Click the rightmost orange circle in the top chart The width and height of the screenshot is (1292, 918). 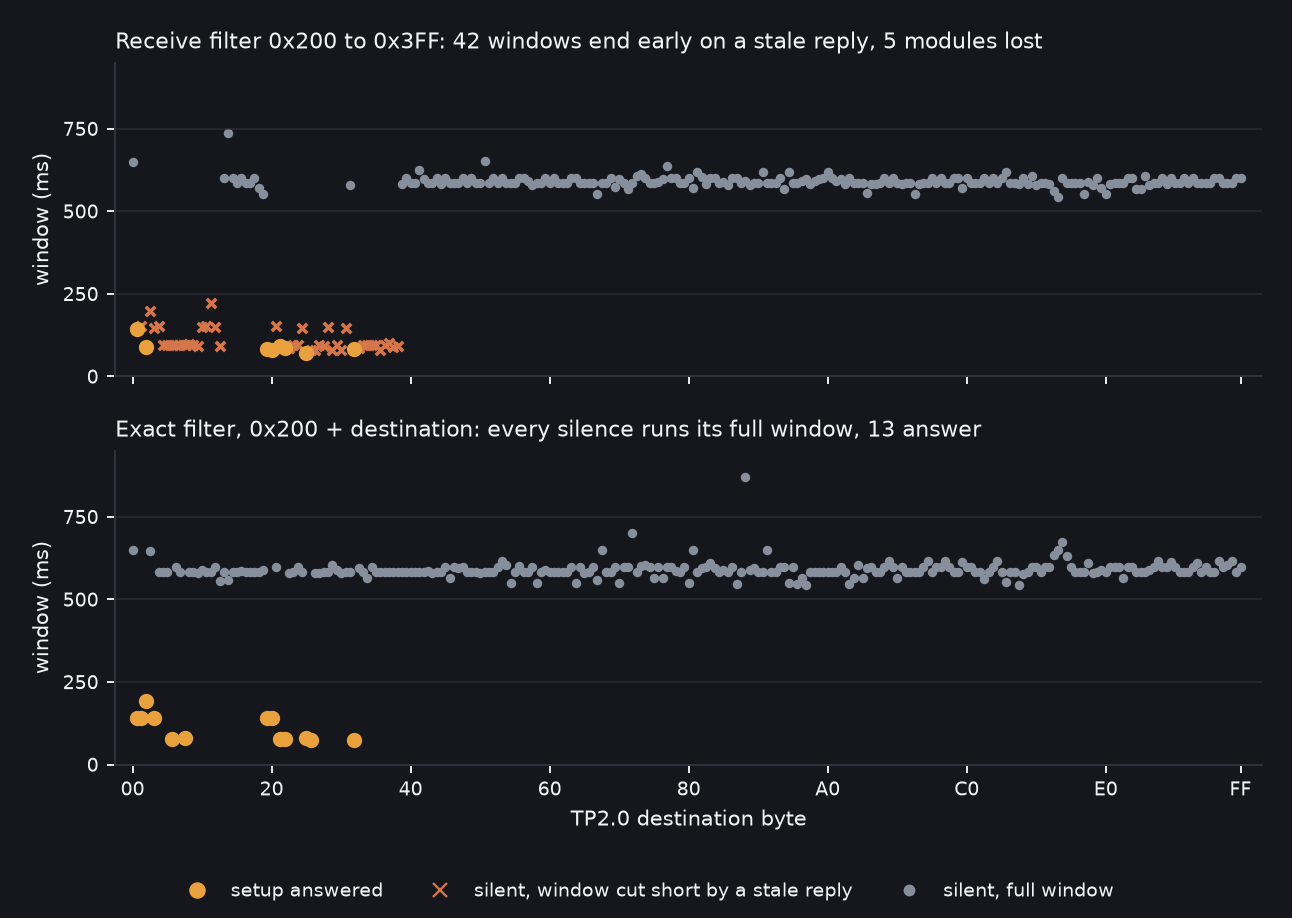[x=354, y=349]
